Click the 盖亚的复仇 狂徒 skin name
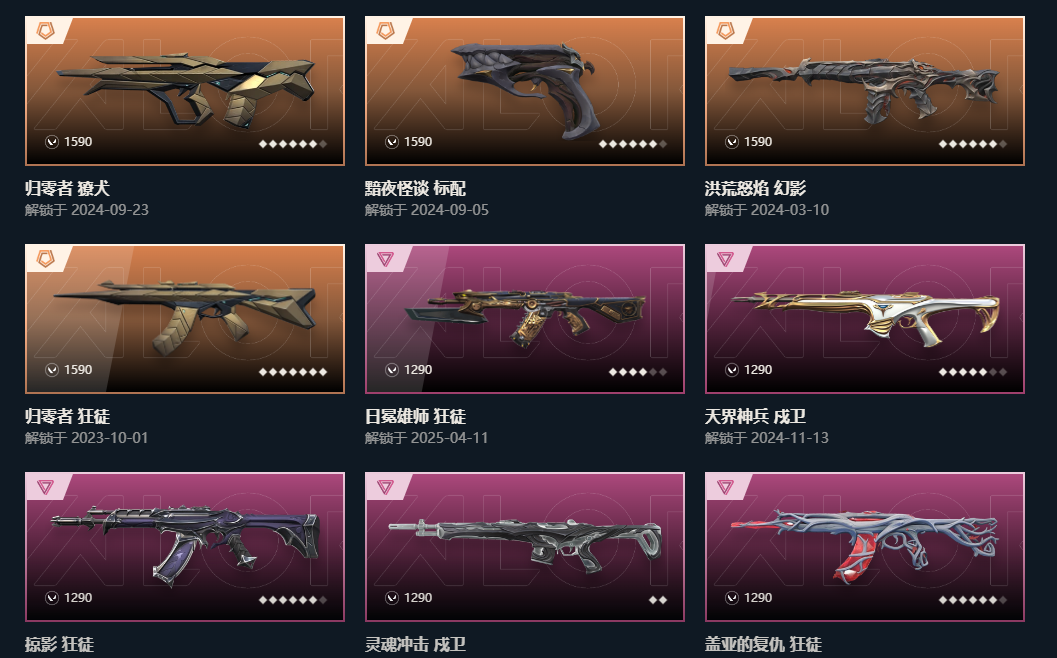The height and width of the screenshot is (658, 1057). point(763,644)
